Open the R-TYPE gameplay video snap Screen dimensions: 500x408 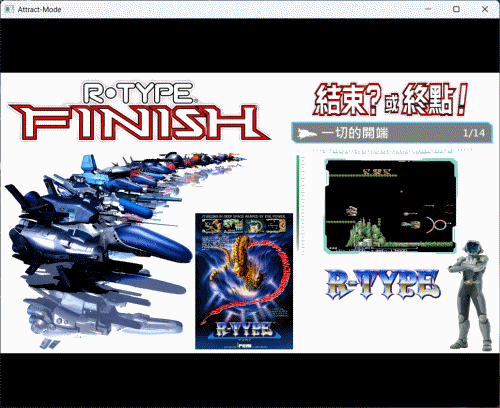(391, 206)
